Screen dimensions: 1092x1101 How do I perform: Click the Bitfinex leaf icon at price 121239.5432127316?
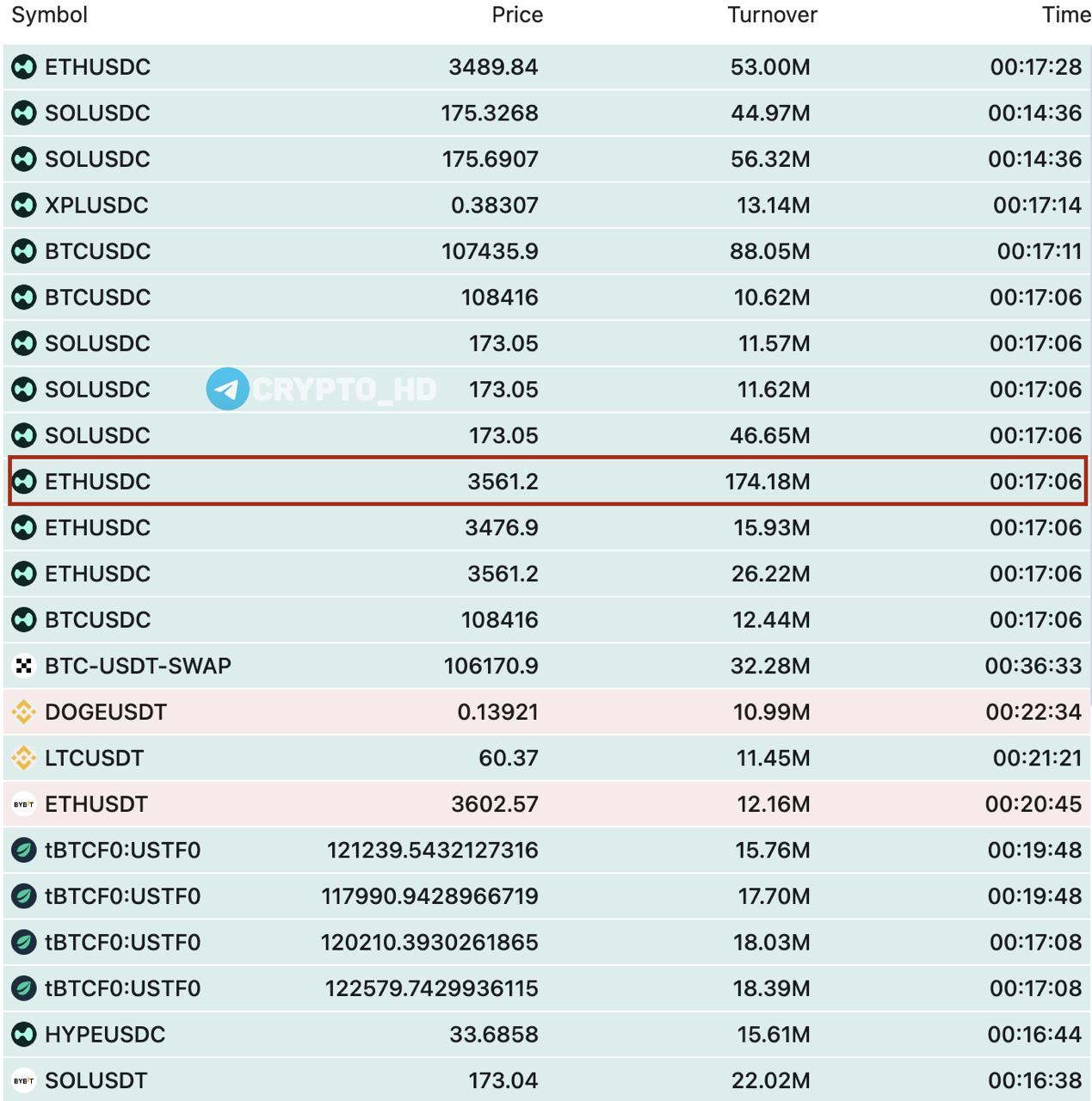[x=24, y=850]
